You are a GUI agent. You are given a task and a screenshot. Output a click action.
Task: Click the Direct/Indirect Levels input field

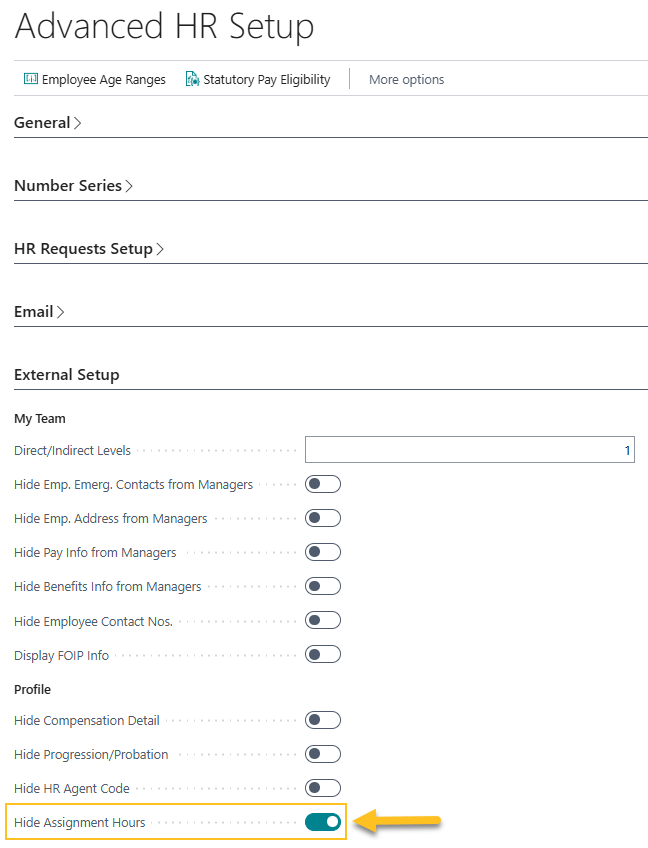point(468,449)
